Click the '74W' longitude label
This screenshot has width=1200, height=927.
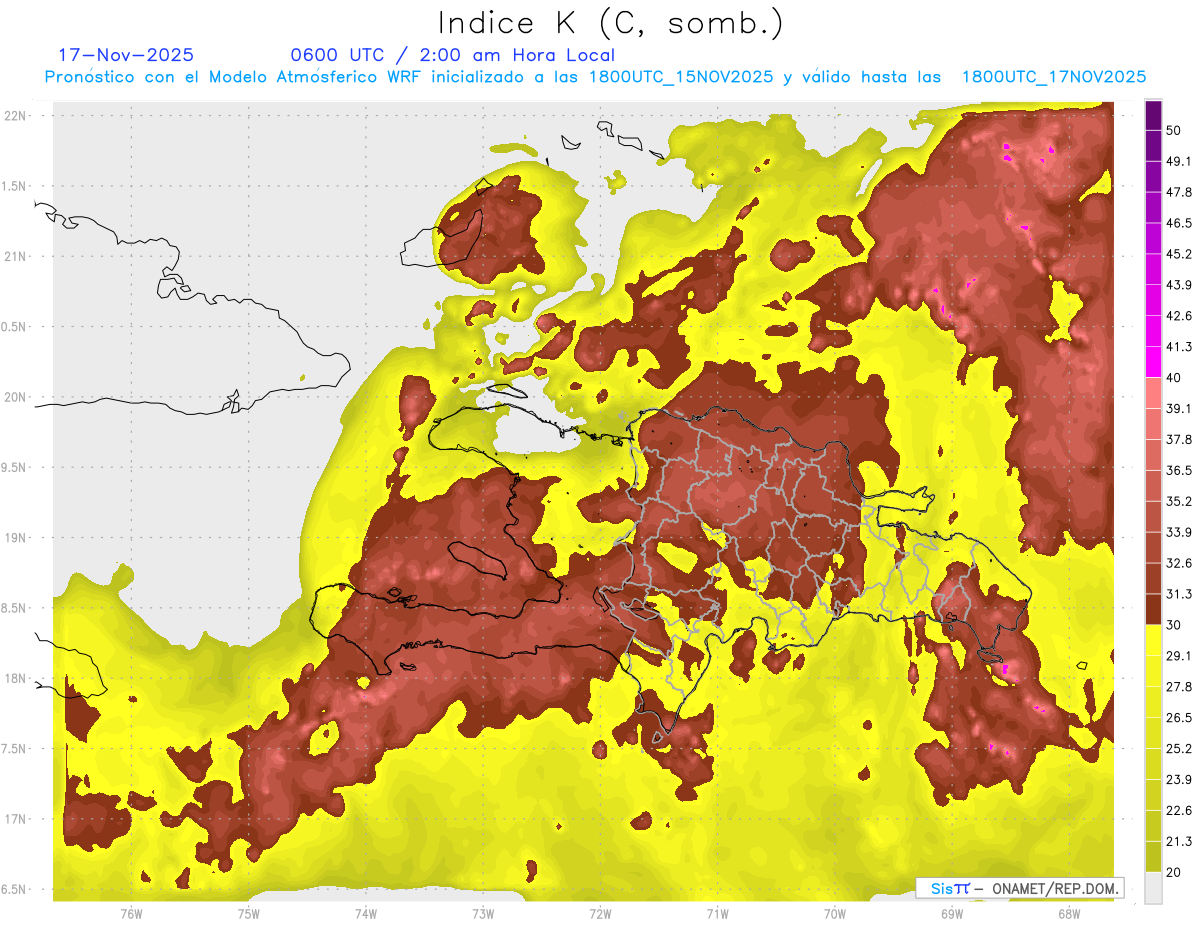click(x=365, y=914)
